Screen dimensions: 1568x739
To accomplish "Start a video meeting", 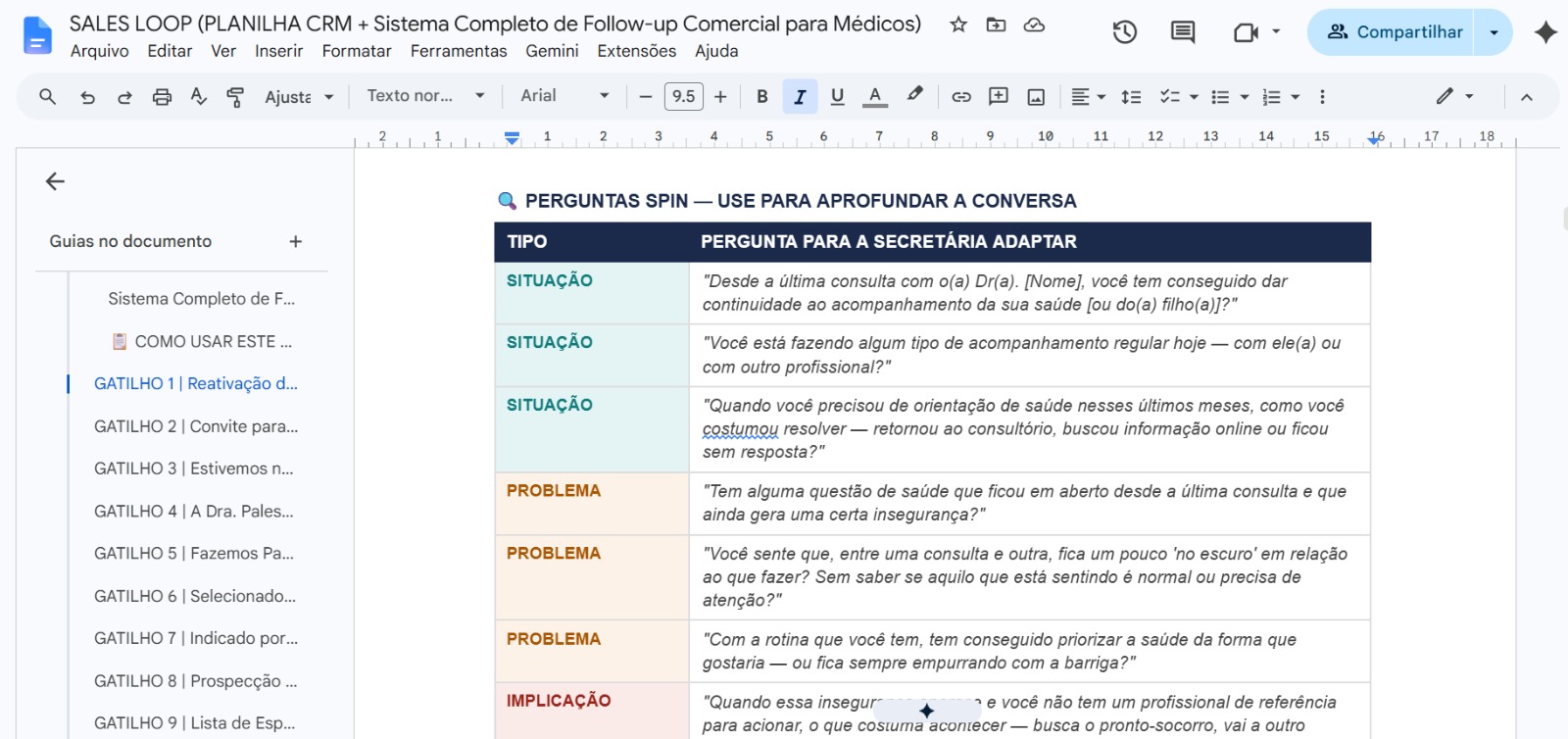I will click(1246, 32).
